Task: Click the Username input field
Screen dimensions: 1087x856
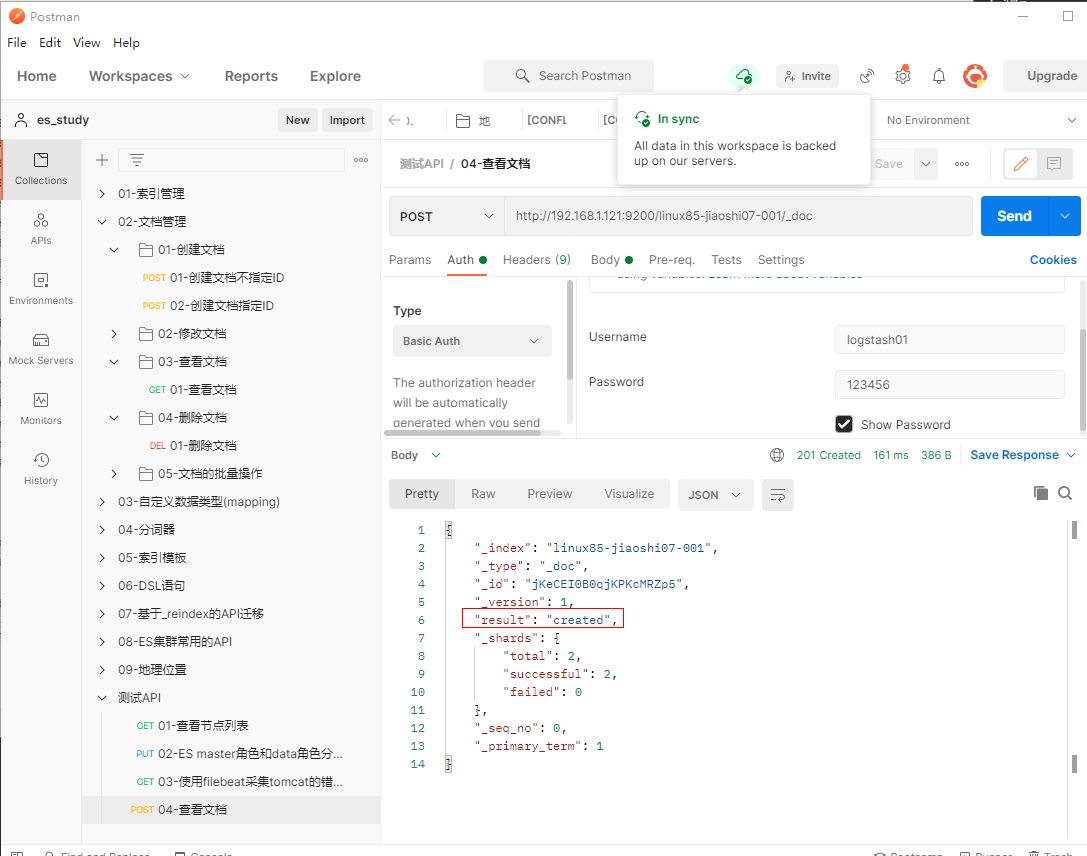Action: point(949,340)
